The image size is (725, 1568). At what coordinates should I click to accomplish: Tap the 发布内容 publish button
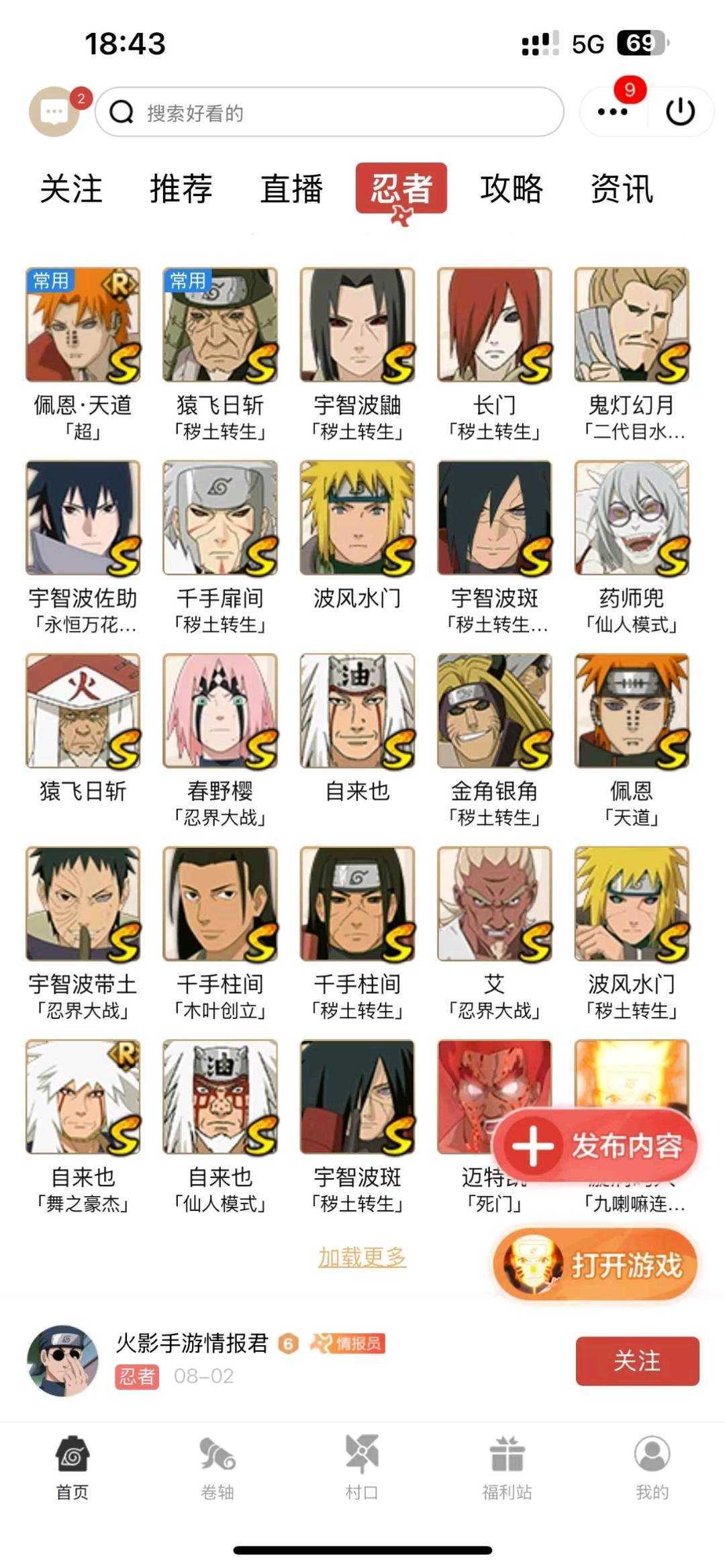coord(595,1146)
